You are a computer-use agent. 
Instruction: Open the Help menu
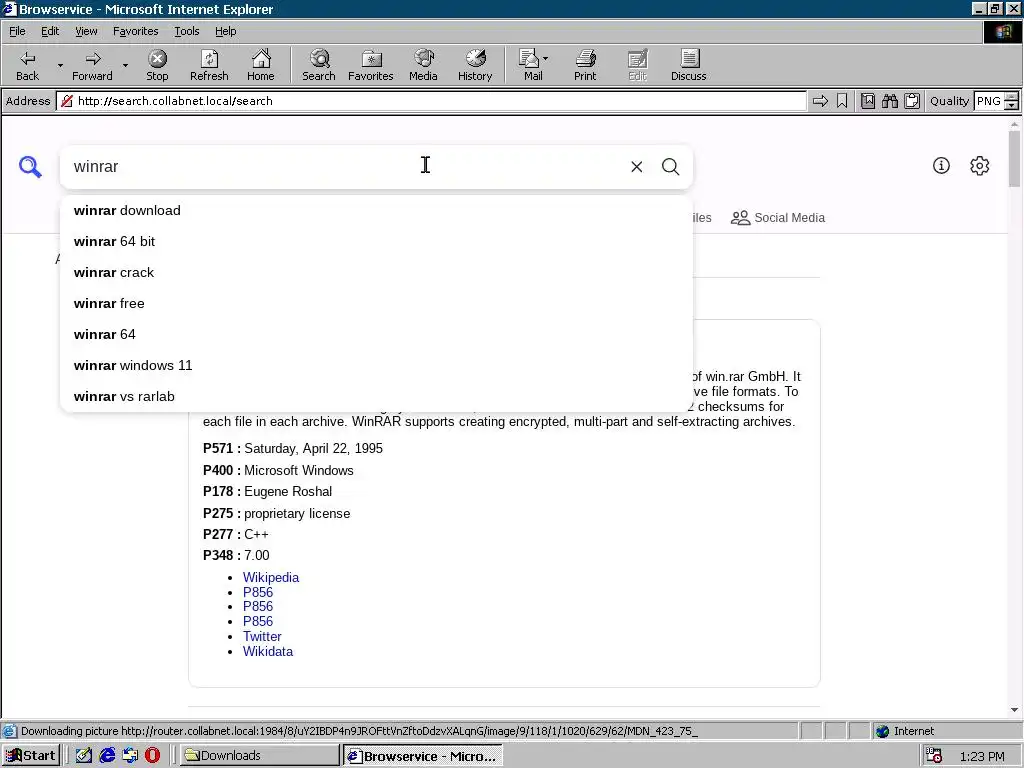(x=225, y=31)
